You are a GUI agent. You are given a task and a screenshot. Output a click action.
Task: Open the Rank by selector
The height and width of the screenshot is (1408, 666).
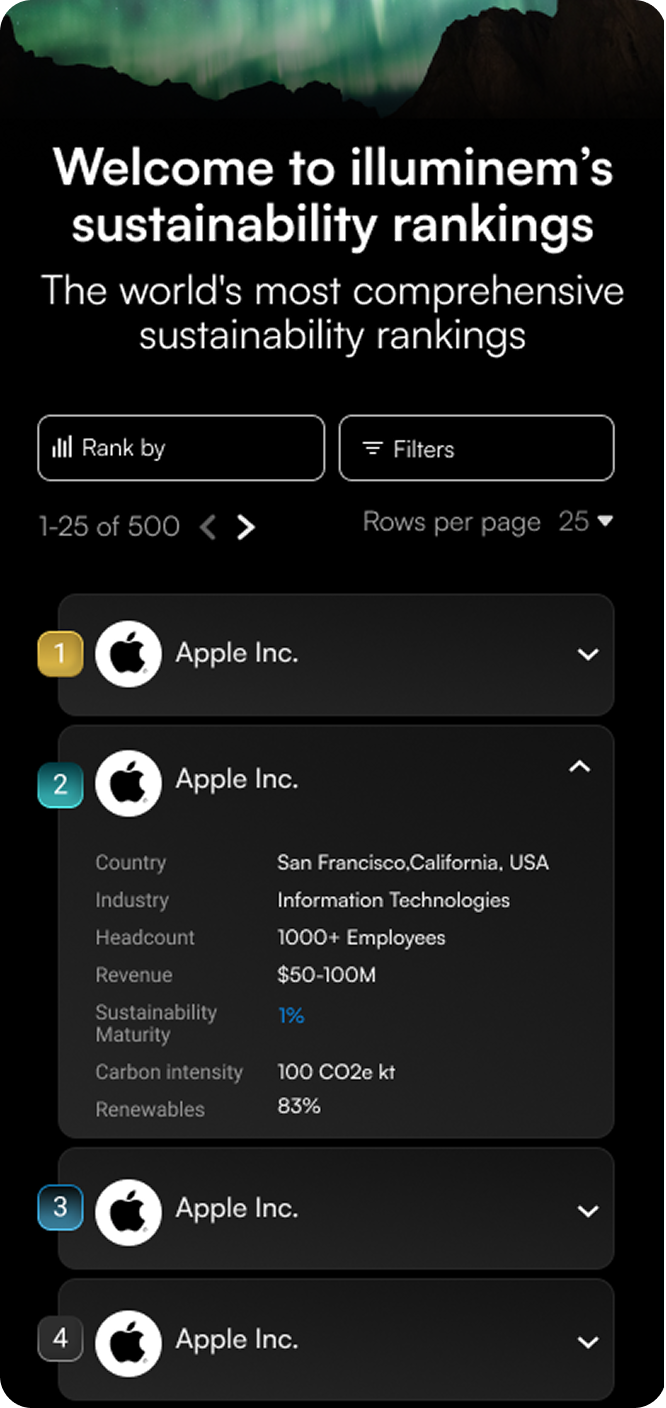click(181, 448)
